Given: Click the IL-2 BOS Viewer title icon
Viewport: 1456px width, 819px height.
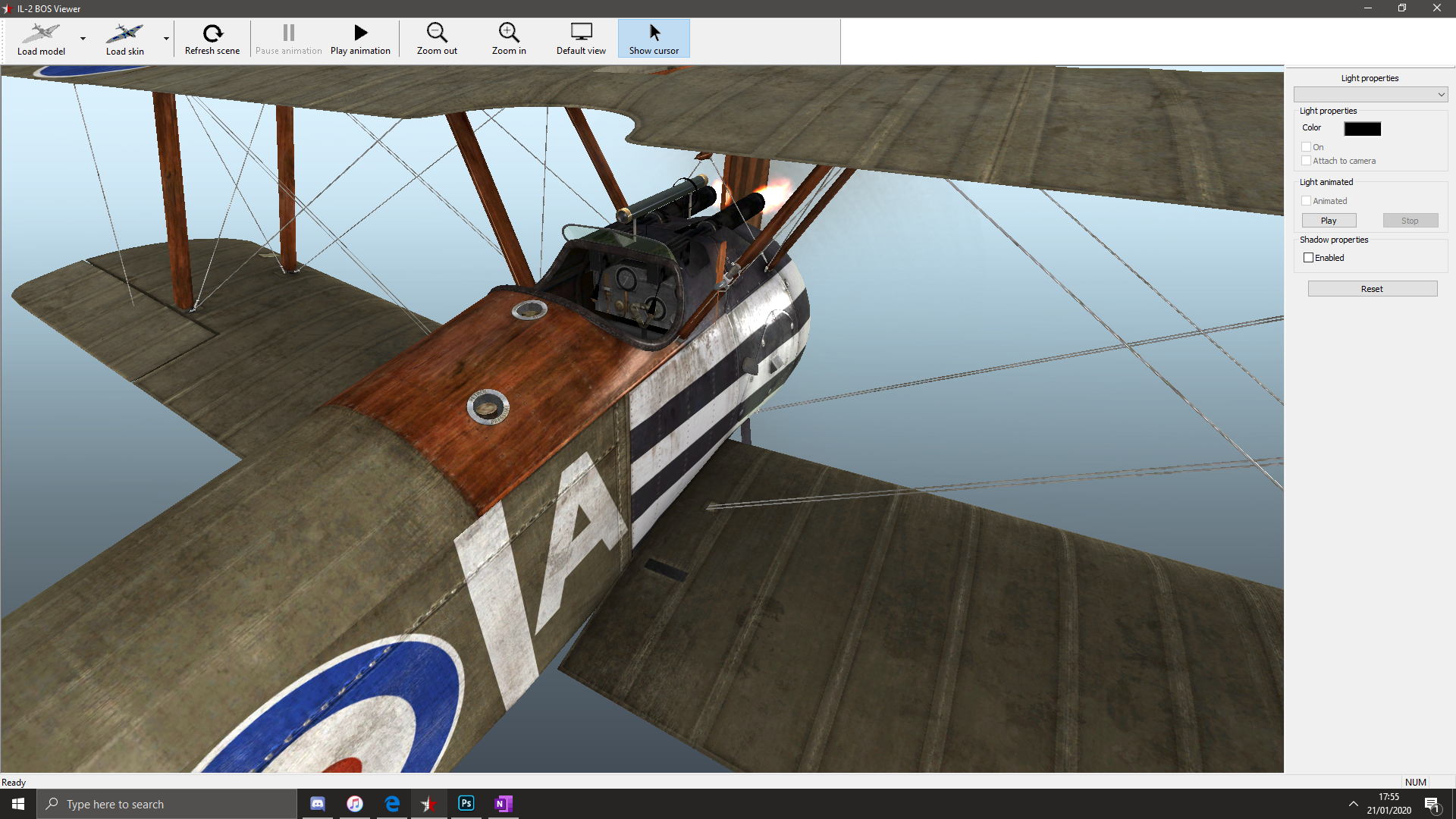Looking at the screenshot, I should (7, 8).
